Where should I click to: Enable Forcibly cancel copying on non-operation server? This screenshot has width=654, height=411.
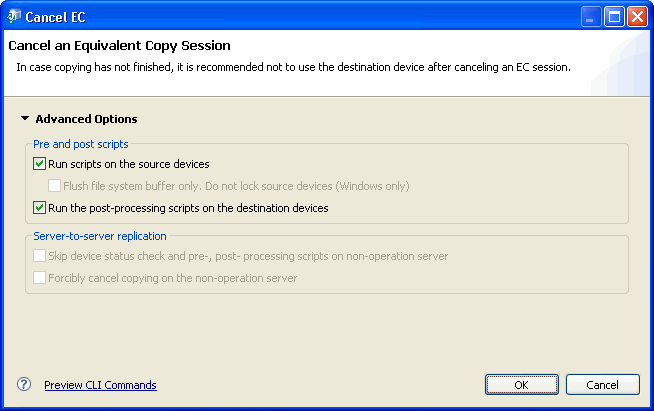coord(40,277)
